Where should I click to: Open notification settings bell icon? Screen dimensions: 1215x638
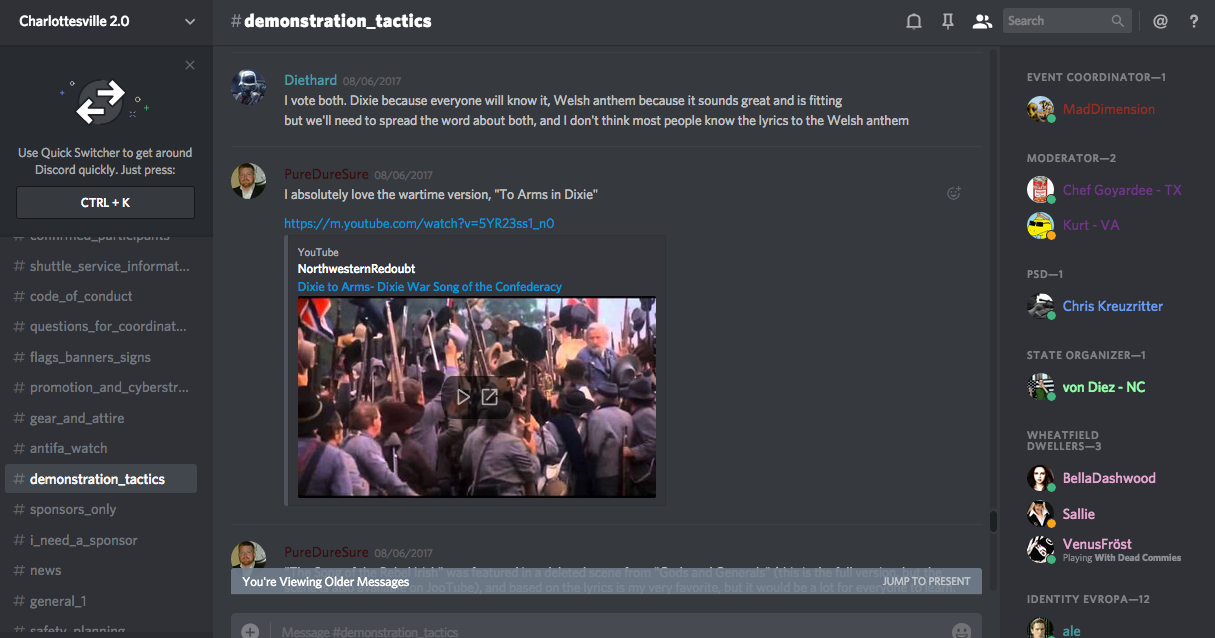point(913,21)
